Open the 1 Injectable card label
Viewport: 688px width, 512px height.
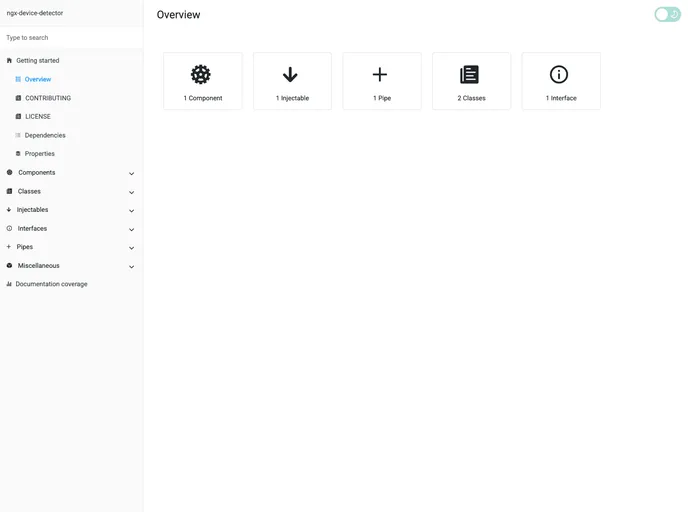[292, 98]
